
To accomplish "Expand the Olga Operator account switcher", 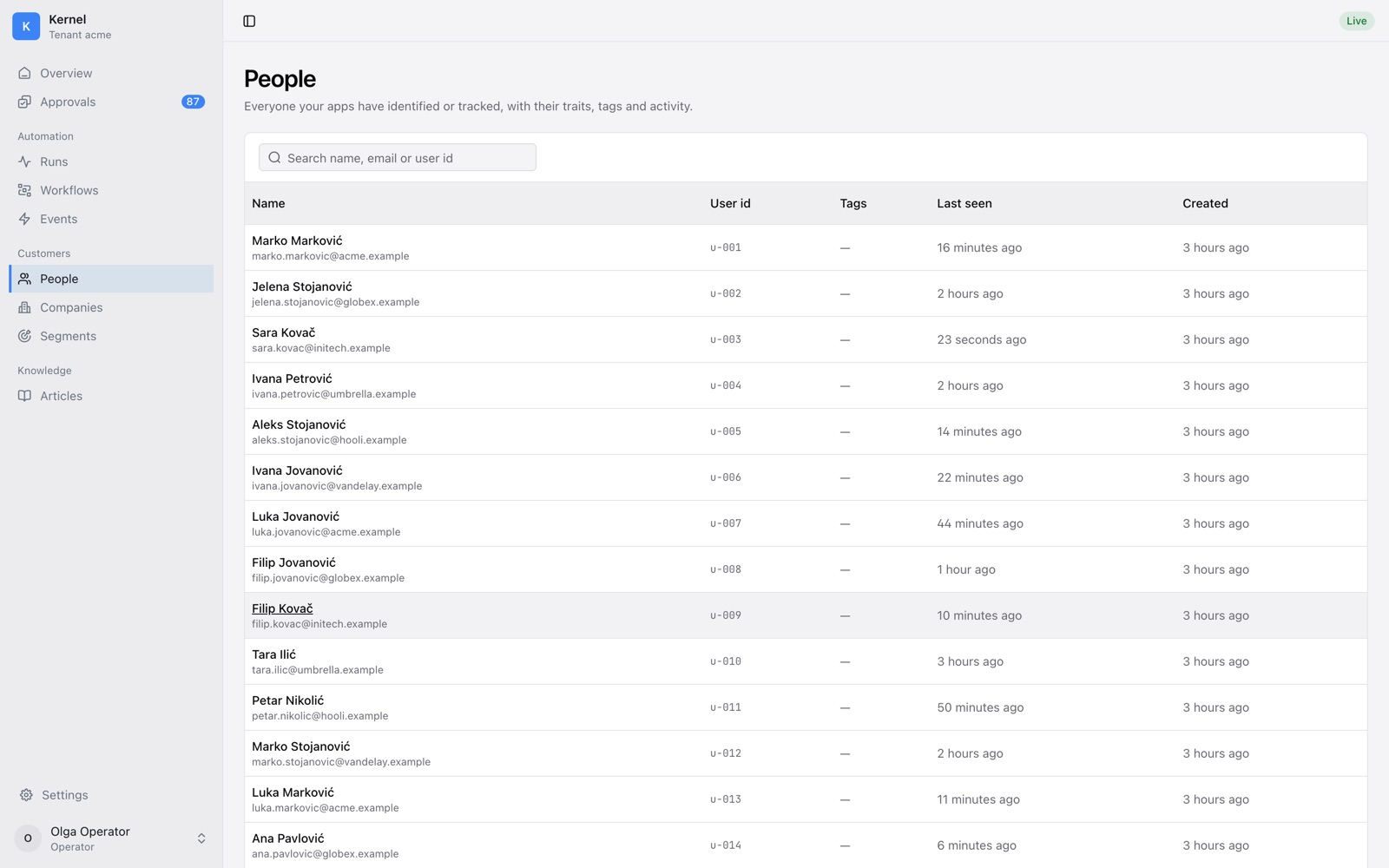I will tap(201, 838).
